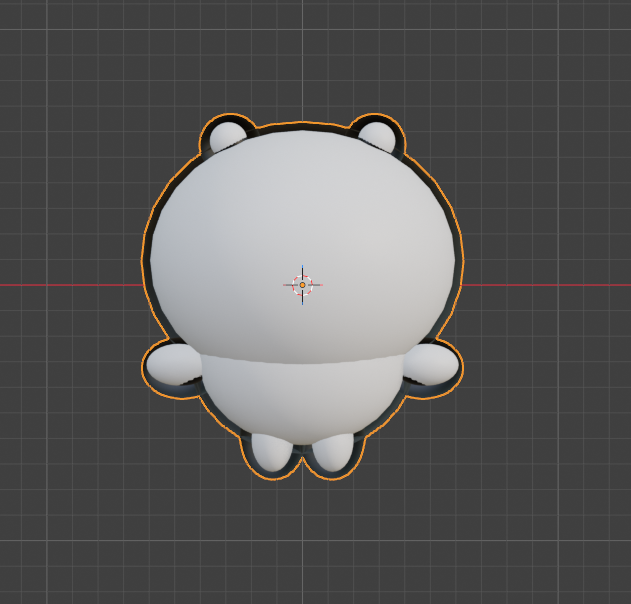Click the bear's left arm
631x604 pixels.
pyautogui.click(x=174, y=364)
